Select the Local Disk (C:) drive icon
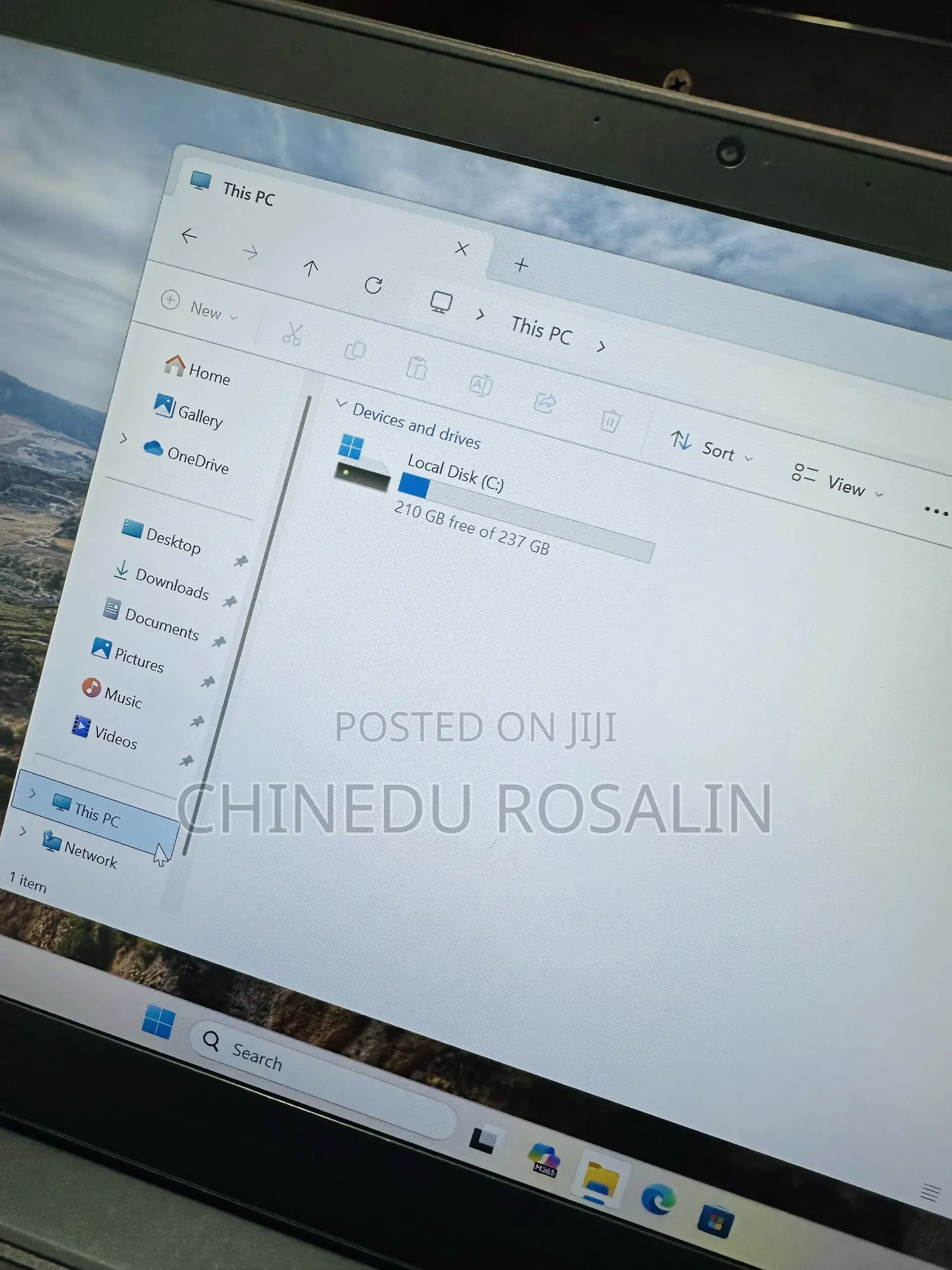 pyautogui.click(x=362, y=464)
